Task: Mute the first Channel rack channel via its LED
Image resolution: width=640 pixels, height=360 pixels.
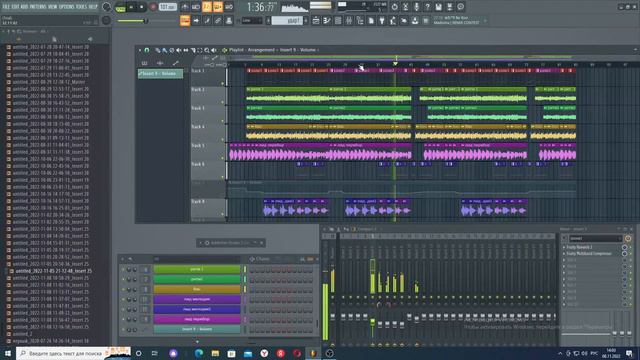Action: 123,269
